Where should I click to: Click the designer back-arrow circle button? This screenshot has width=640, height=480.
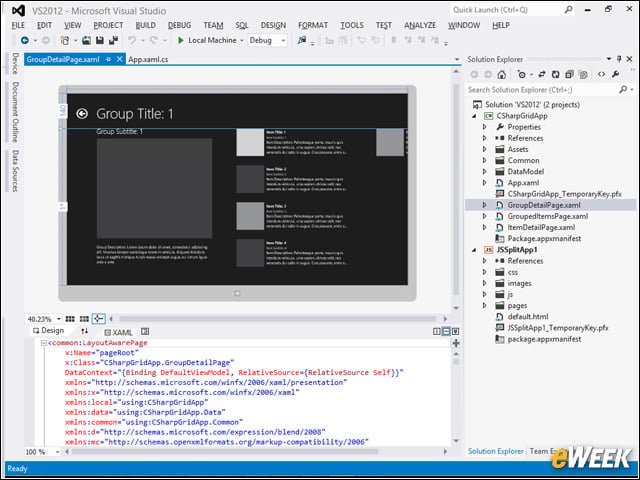click(x=82, y=114)
